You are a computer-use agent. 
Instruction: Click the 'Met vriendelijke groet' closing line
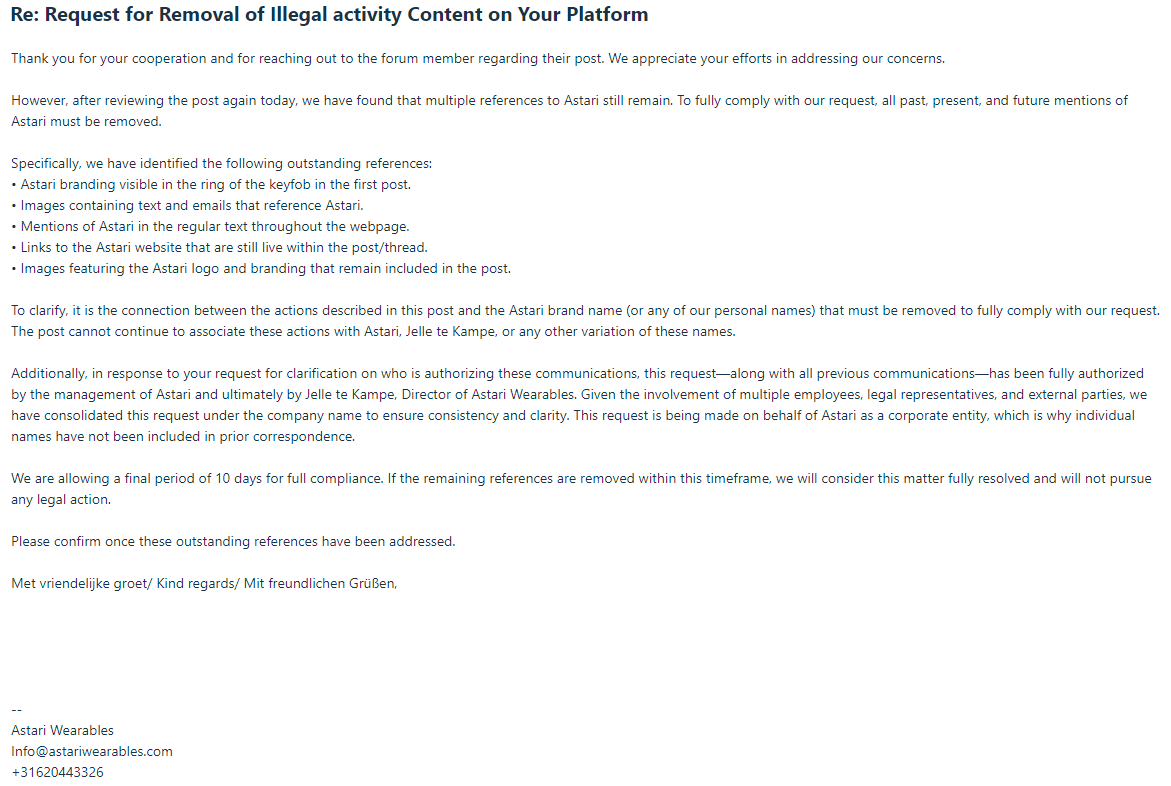[x=204, y=584]
